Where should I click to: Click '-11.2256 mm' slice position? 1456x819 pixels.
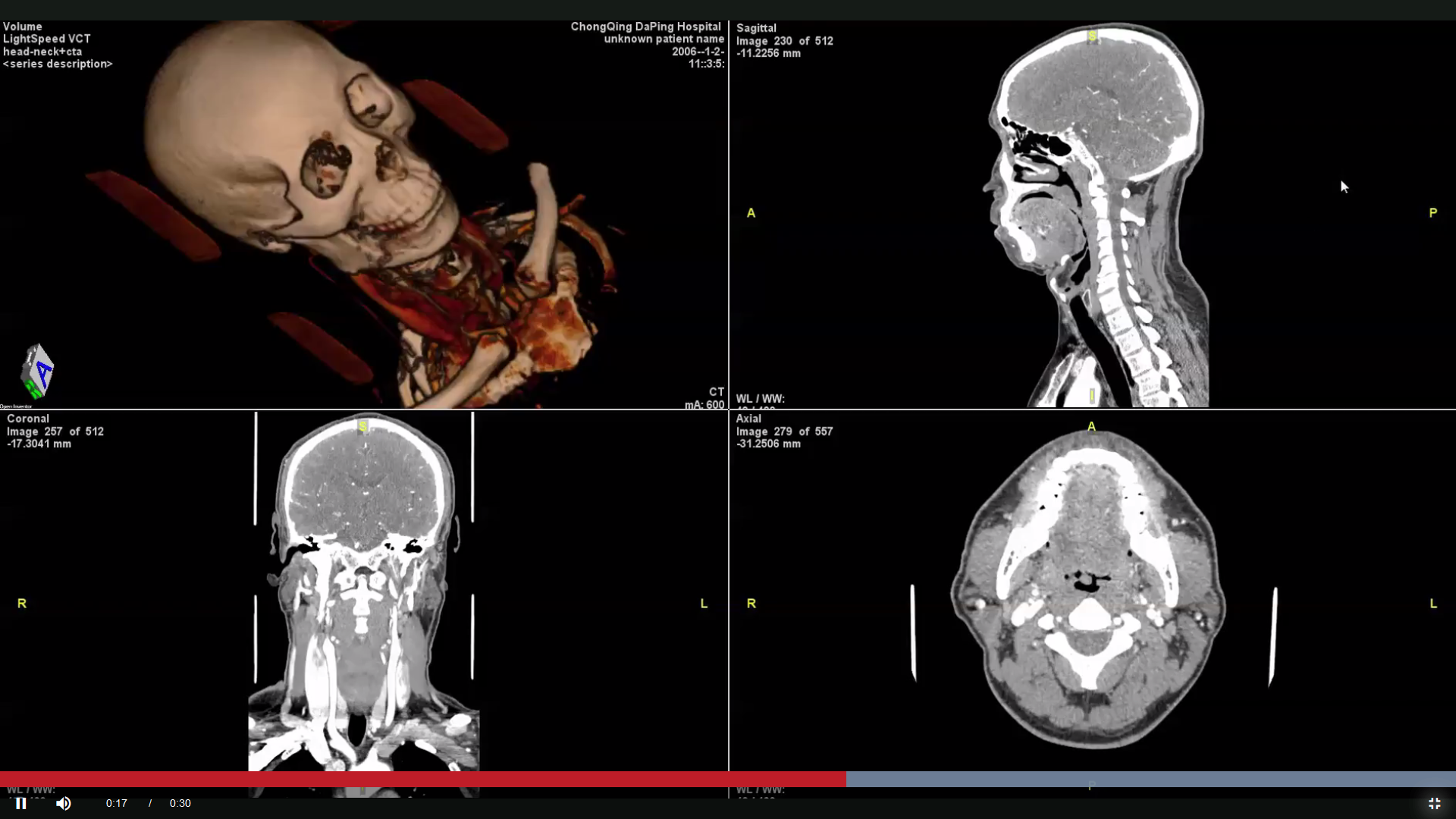click(x=768, y=53)
